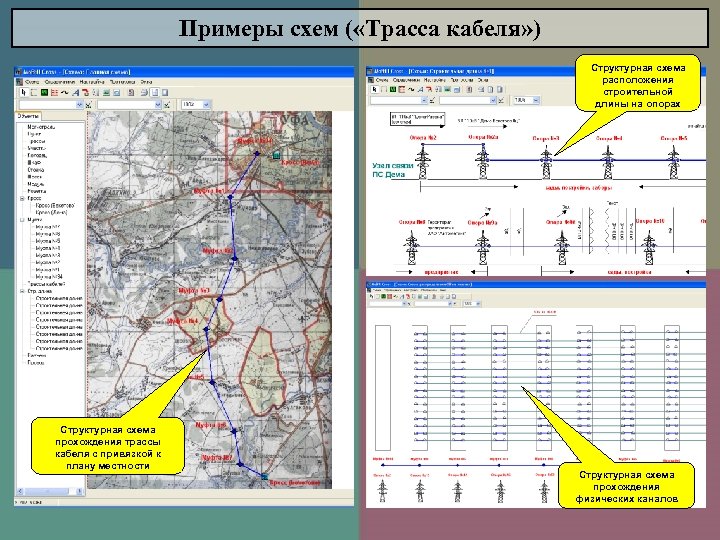Click the printer icon in map window toolbar
Image resolution: width=720 pixels, height=540 pixels.
pos(144,93)
